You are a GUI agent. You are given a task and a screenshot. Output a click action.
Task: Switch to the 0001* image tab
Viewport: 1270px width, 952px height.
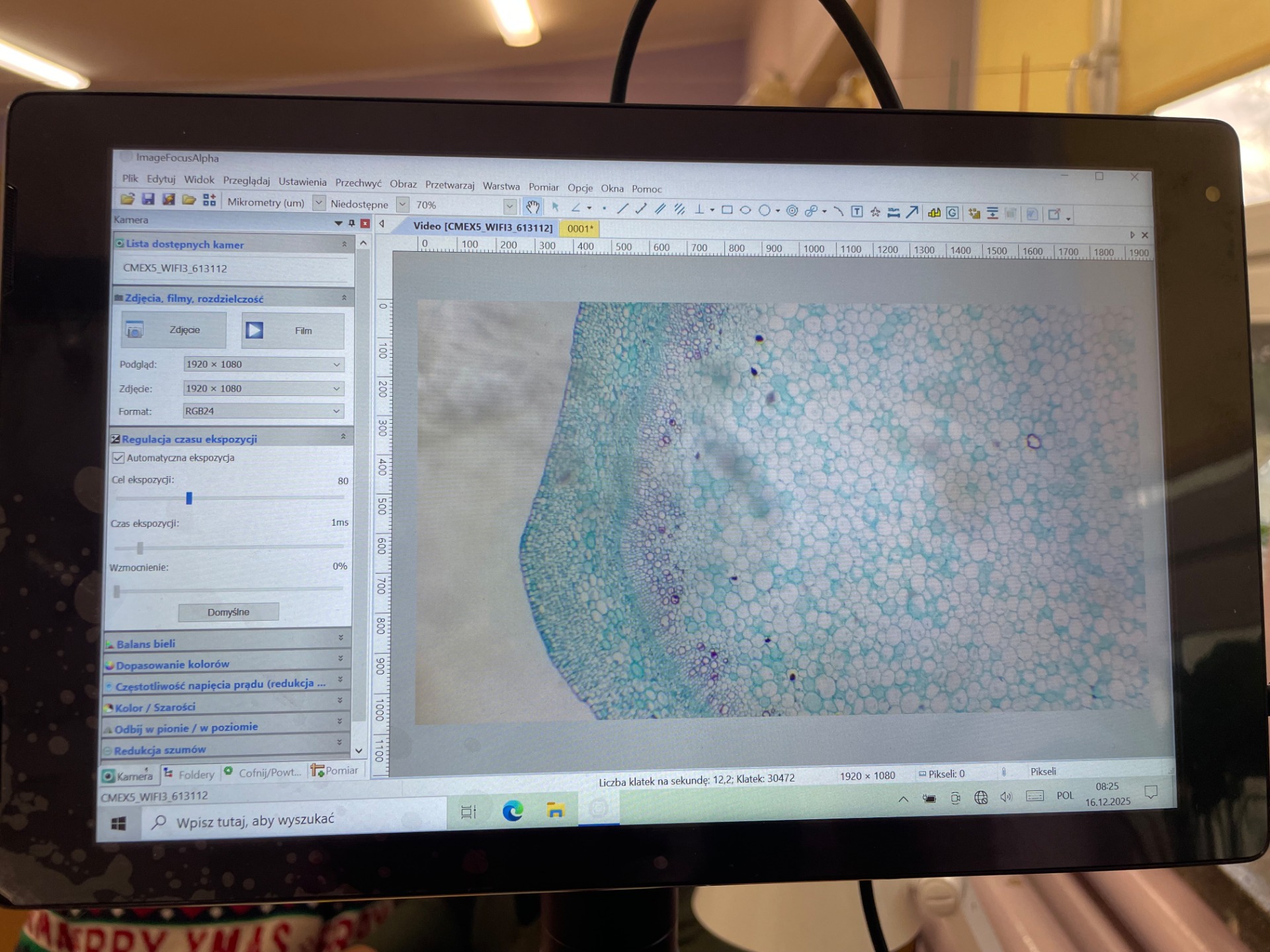[x=579, y=229]
